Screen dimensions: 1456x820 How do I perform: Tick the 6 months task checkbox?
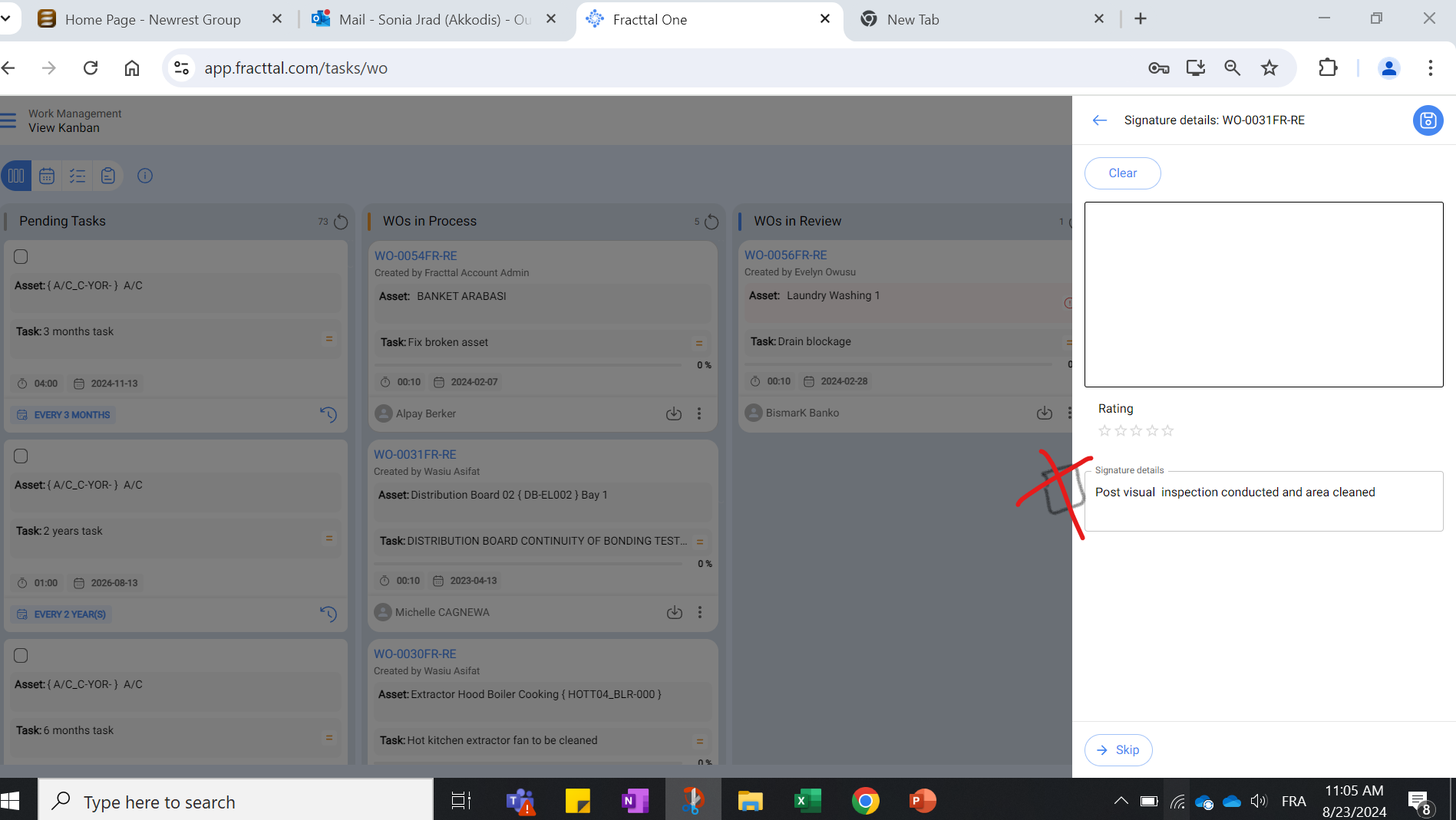click(21, 656)
